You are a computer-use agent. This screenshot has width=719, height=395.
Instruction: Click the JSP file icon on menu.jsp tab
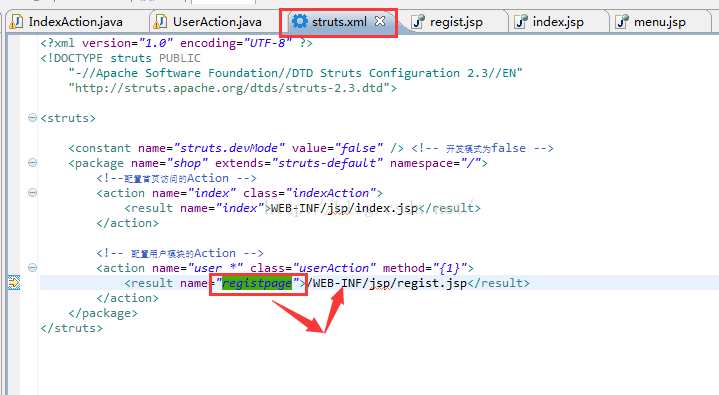tap(622, 22)
